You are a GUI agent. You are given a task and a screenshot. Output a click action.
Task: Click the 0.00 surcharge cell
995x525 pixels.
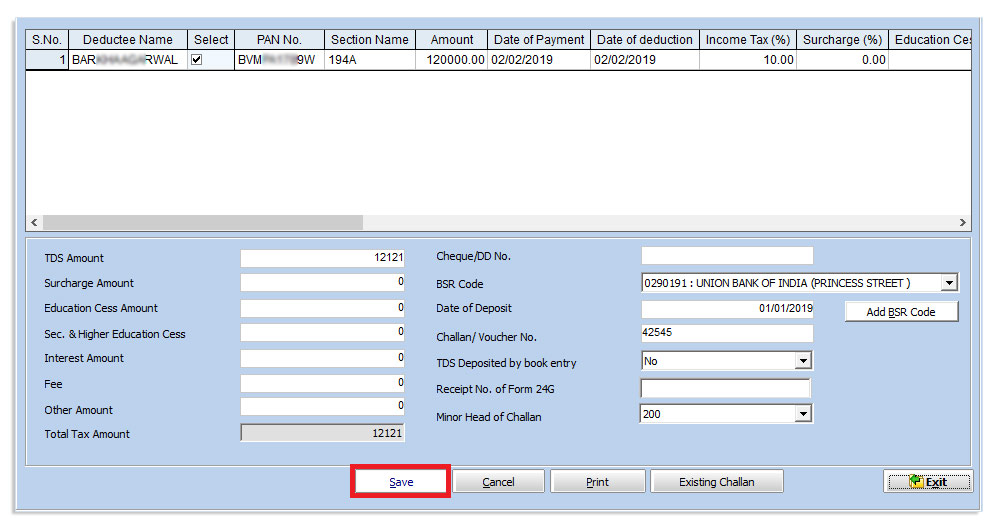[842, 60]
